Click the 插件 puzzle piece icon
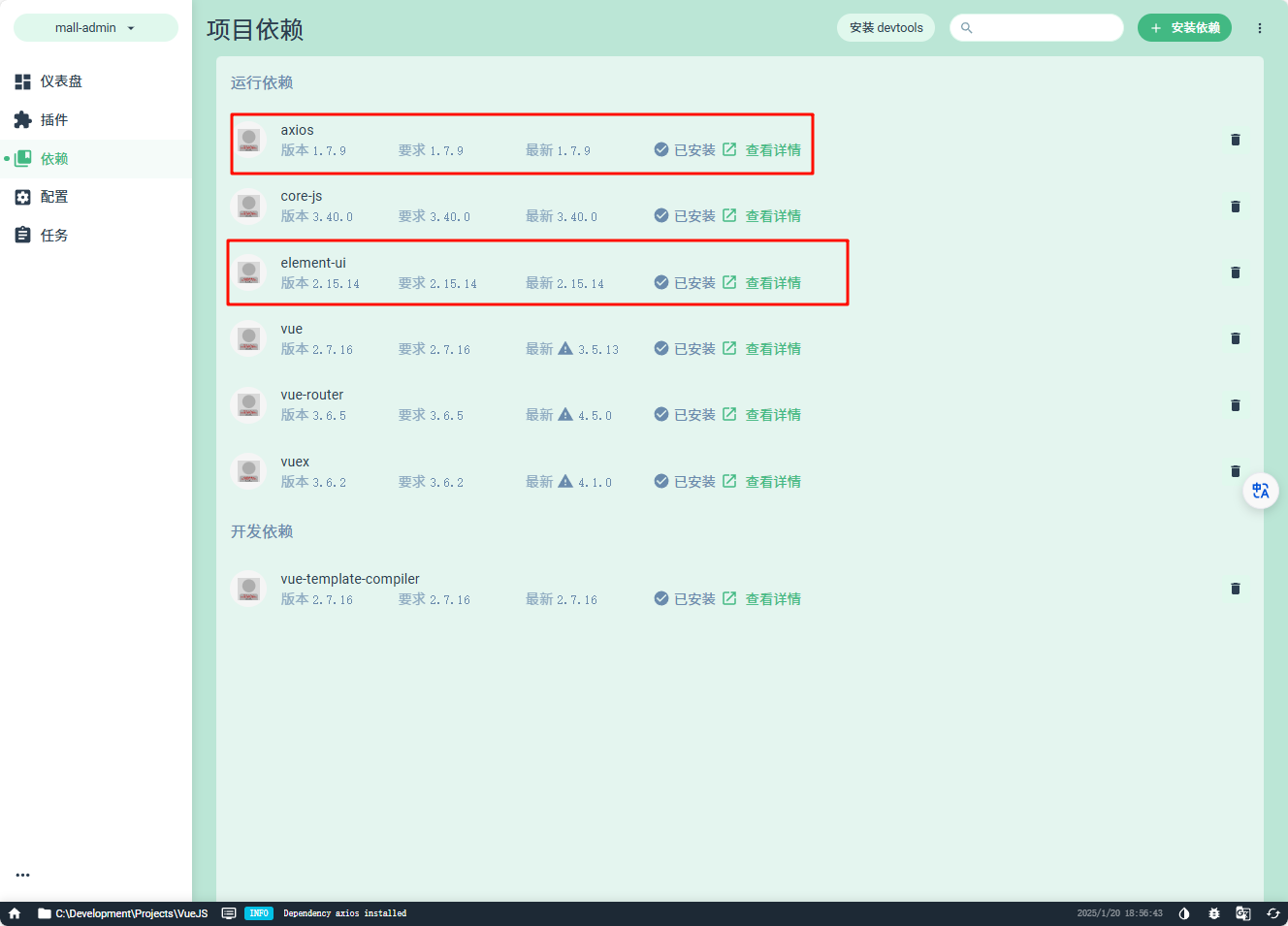Screen dimensions: 1288x926 pyautogui.click(x=23, y=120)
